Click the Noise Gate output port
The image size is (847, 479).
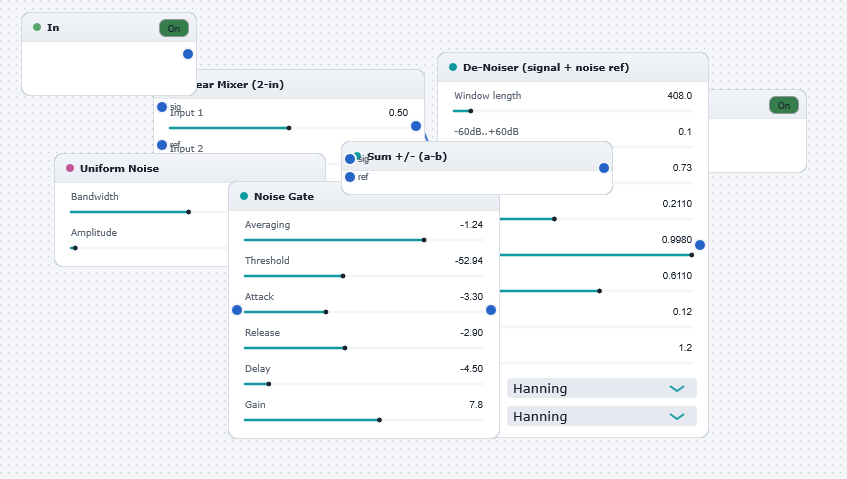tap(491, 310)
